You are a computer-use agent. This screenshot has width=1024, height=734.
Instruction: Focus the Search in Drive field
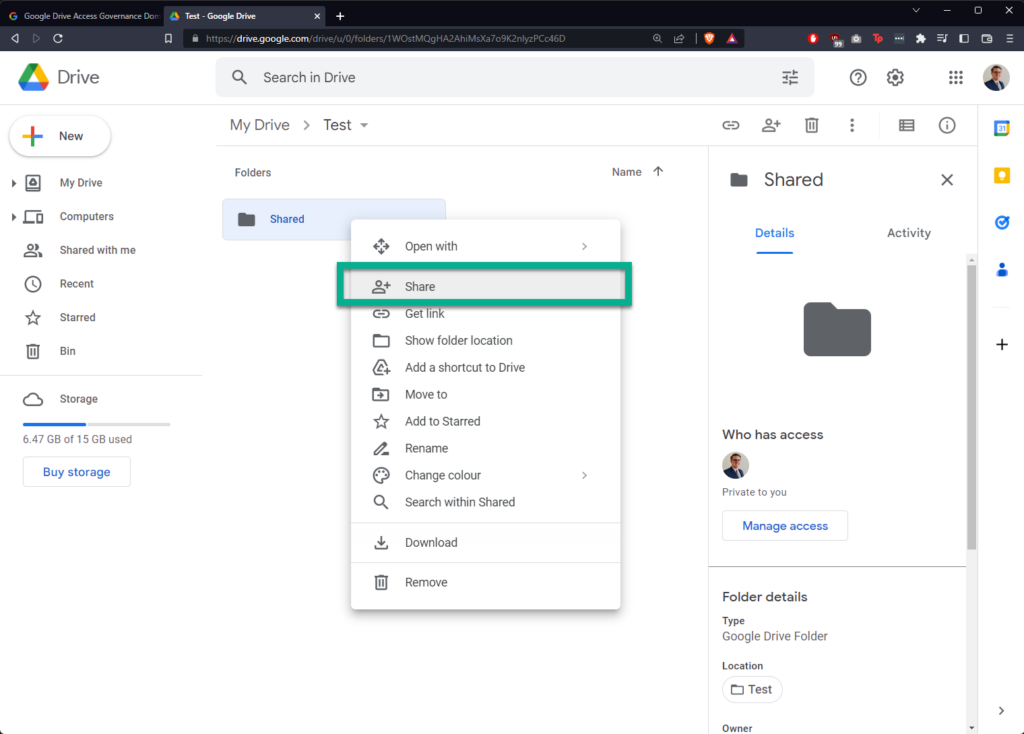pyautogui.click(x=515, y=78)
